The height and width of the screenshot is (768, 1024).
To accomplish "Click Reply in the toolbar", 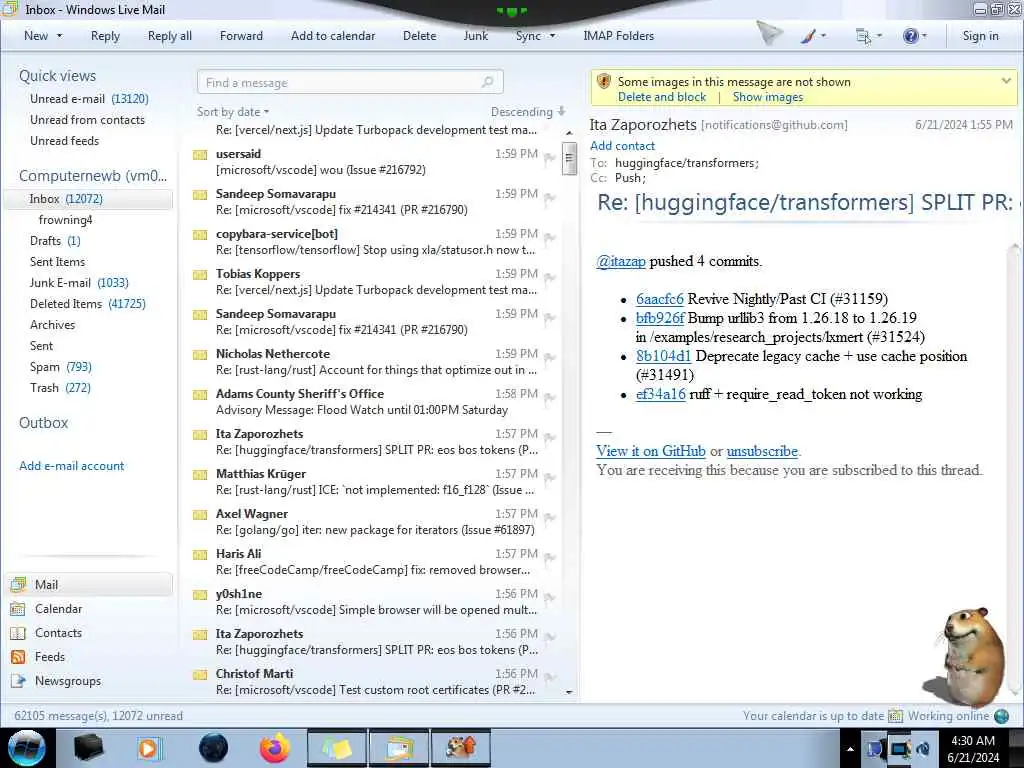I will [105, 36].
